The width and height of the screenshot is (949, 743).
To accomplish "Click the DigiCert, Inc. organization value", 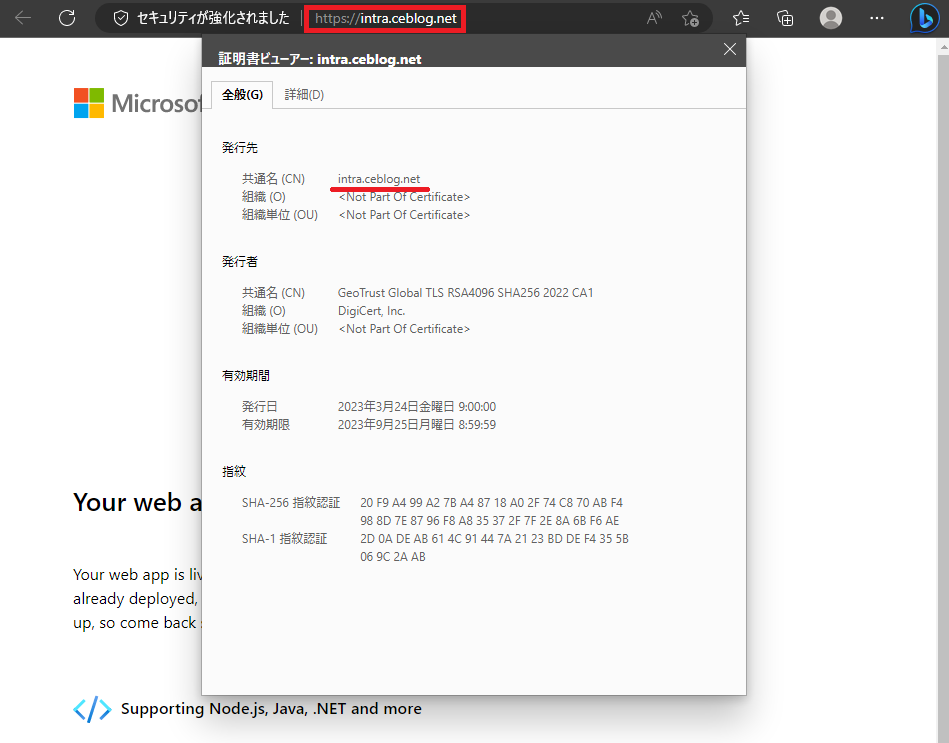I will tap(371, 311).
